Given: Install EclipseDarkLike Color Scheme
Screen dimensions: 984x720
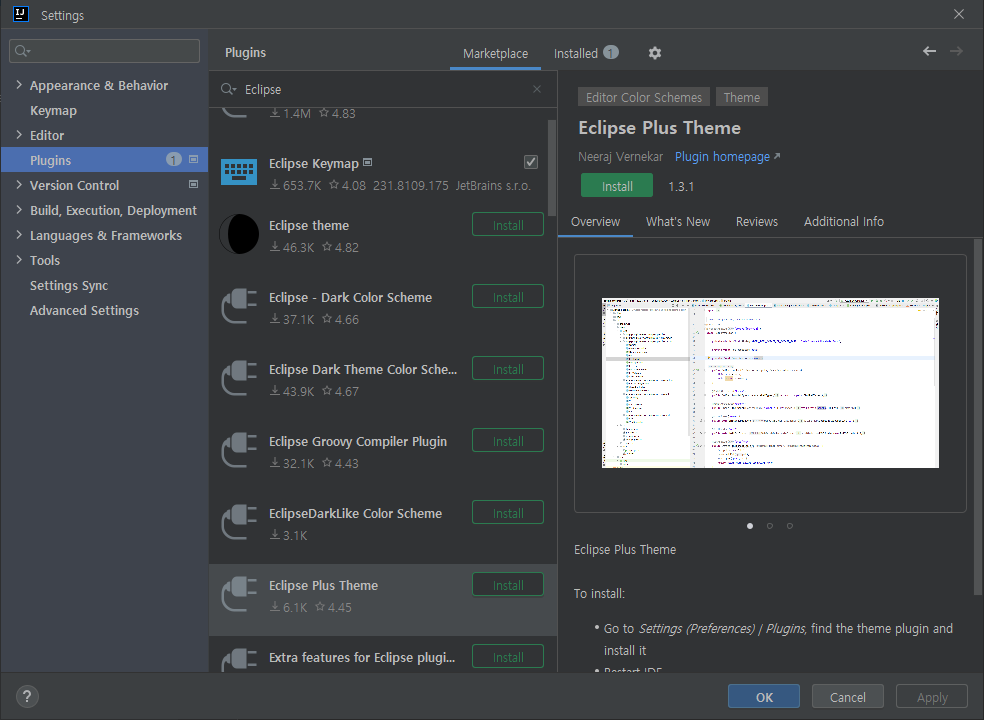Looking at the screenshot, I should click(508, 513).
